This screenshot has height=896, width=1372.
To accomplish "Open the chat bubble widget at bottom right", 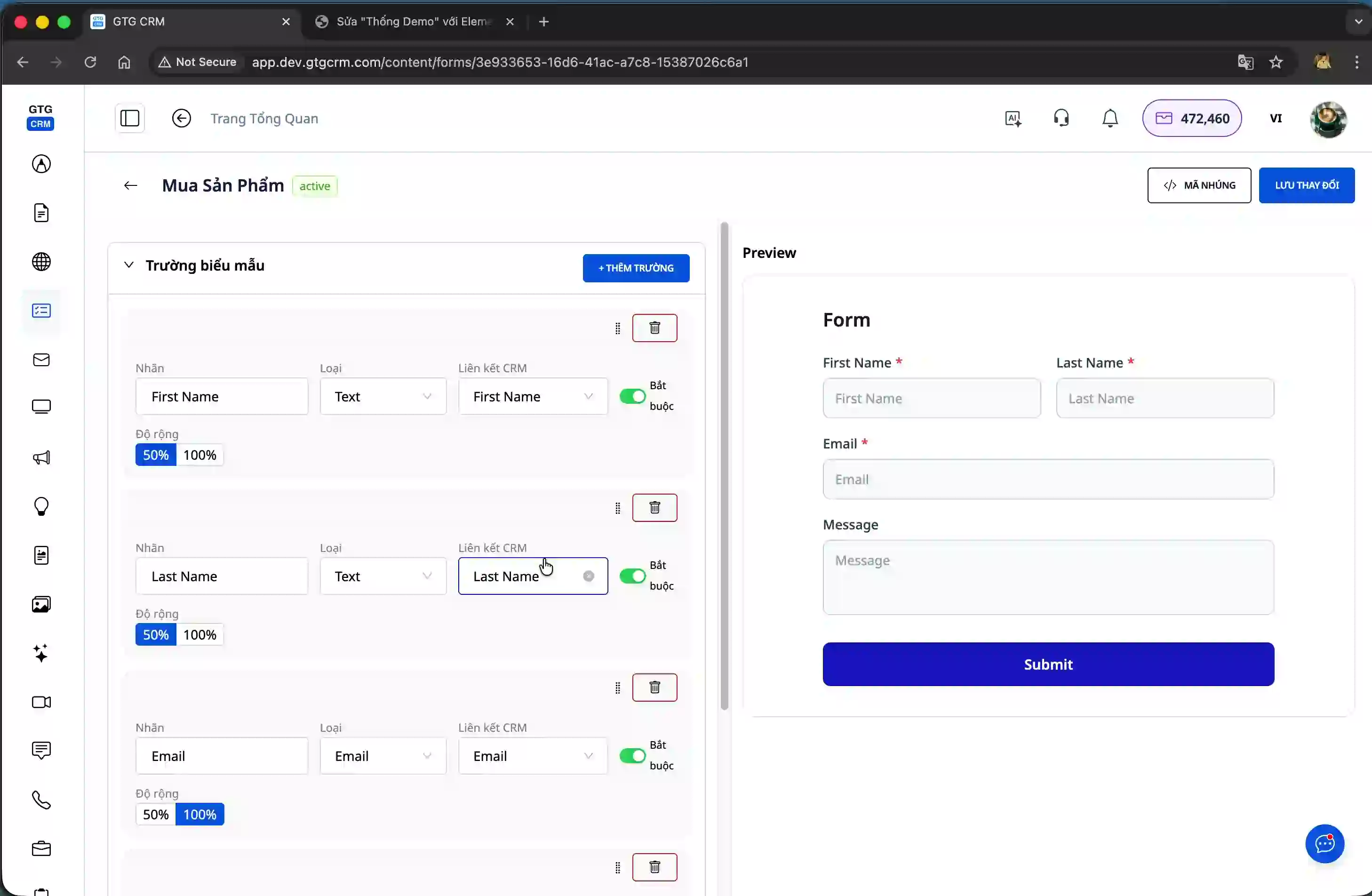I will coord(1324,844).
